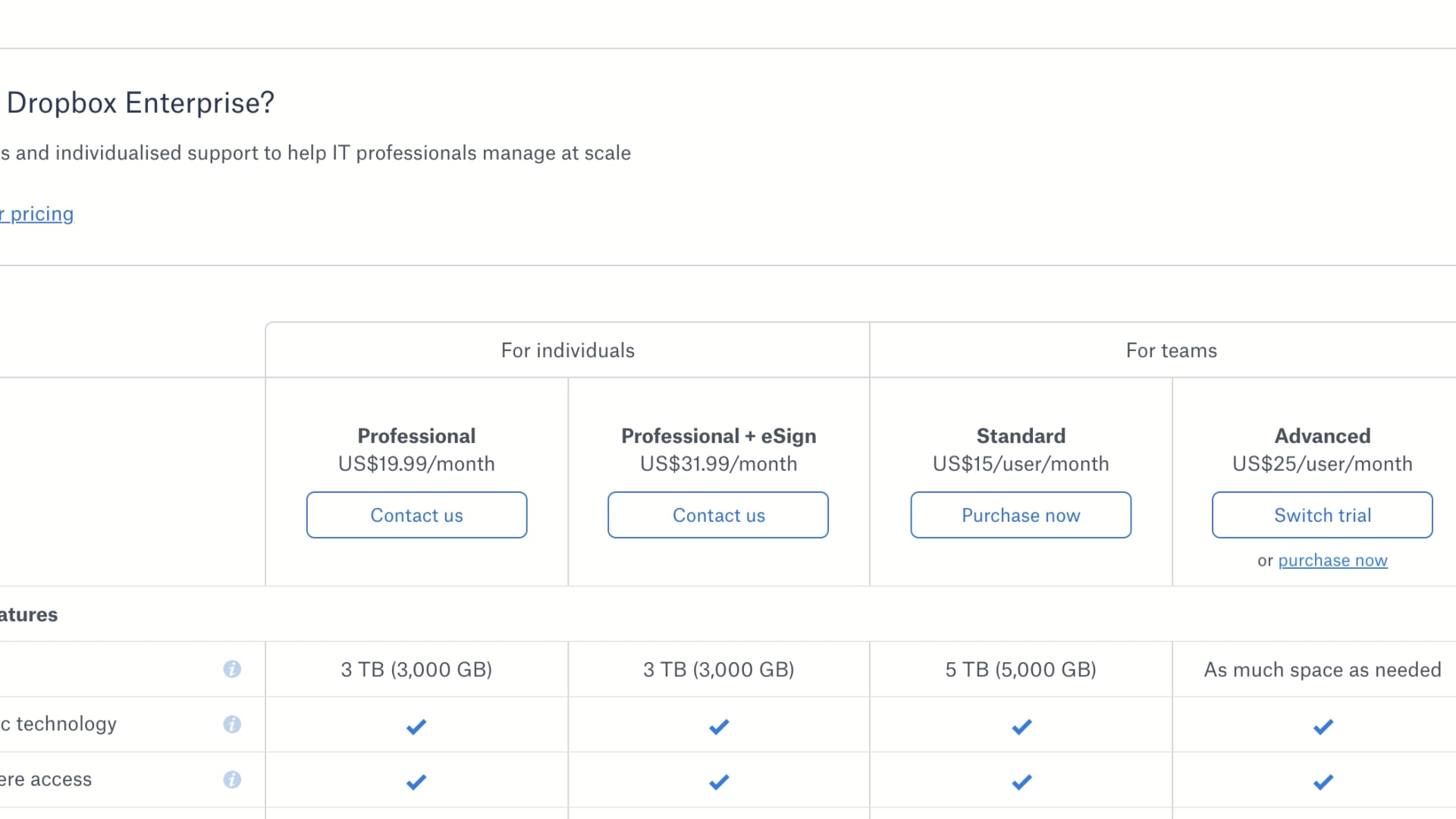Click the info icon next to sync technology
The height and width of the screenshot is (819, 1456).
[x=231, y=724]
